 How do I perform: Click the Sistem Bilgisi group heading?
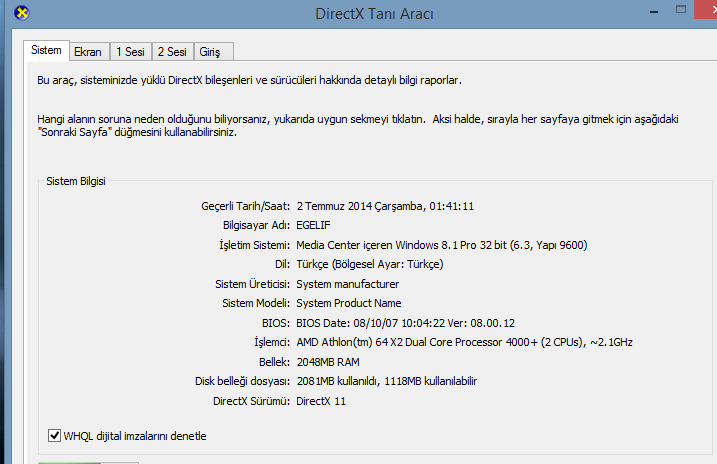(76, 181)
